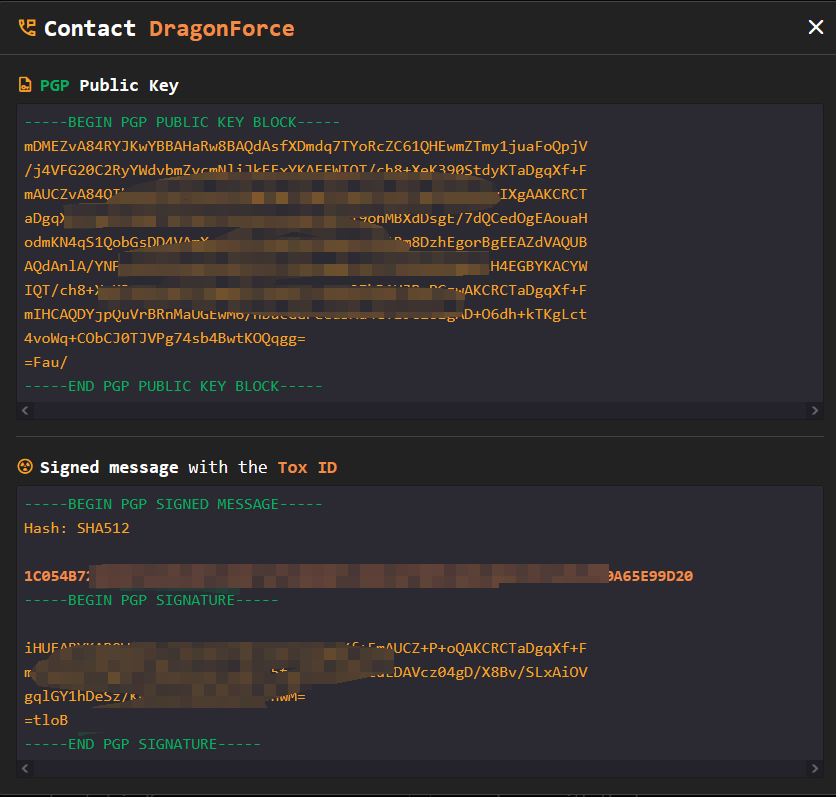Click '-----END PGP SIGNATURE-----' line
Image resolution: width=836 pixels, height=797 pixels.
coord(142,744)
